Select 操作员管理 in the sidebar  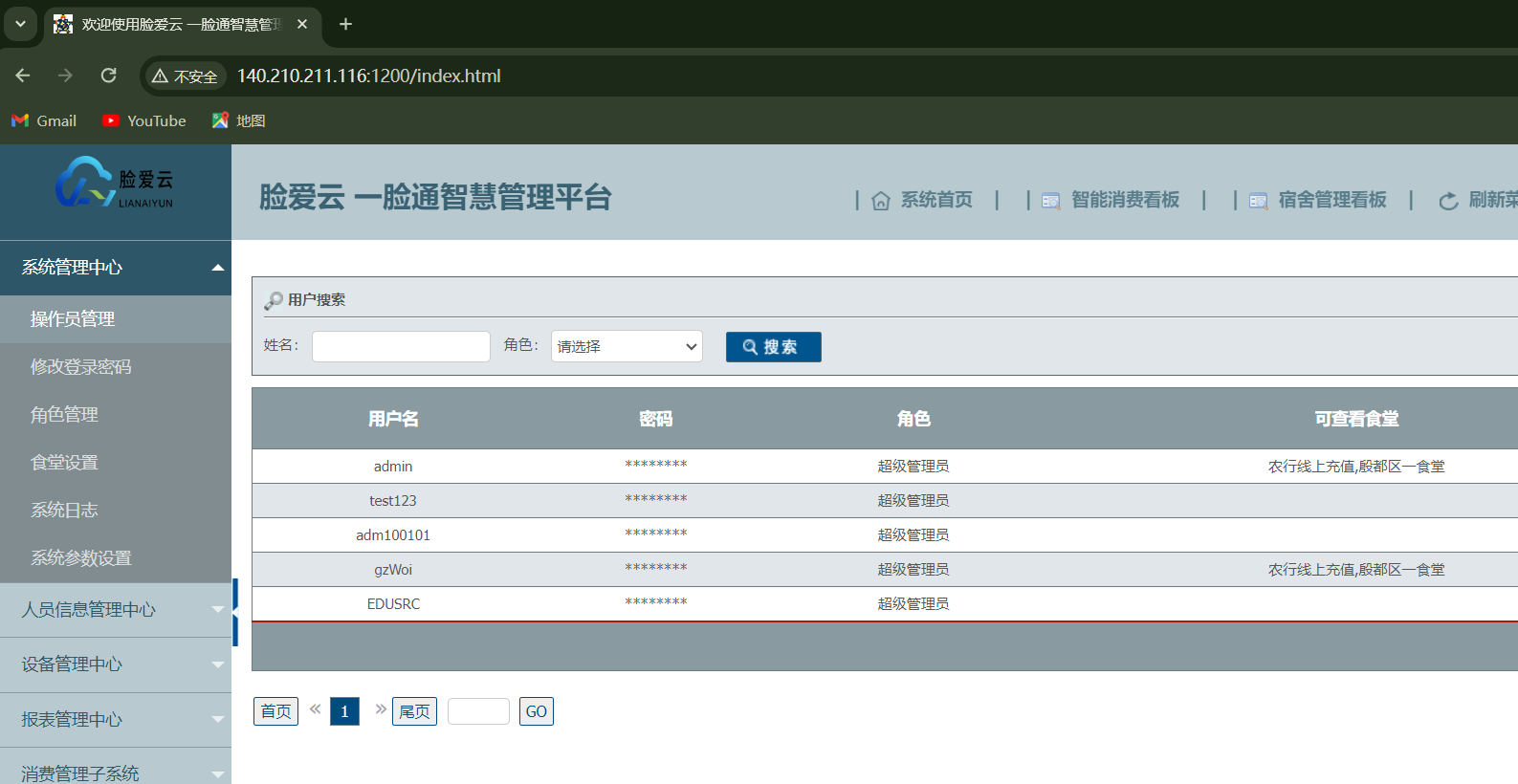point(116,319)
